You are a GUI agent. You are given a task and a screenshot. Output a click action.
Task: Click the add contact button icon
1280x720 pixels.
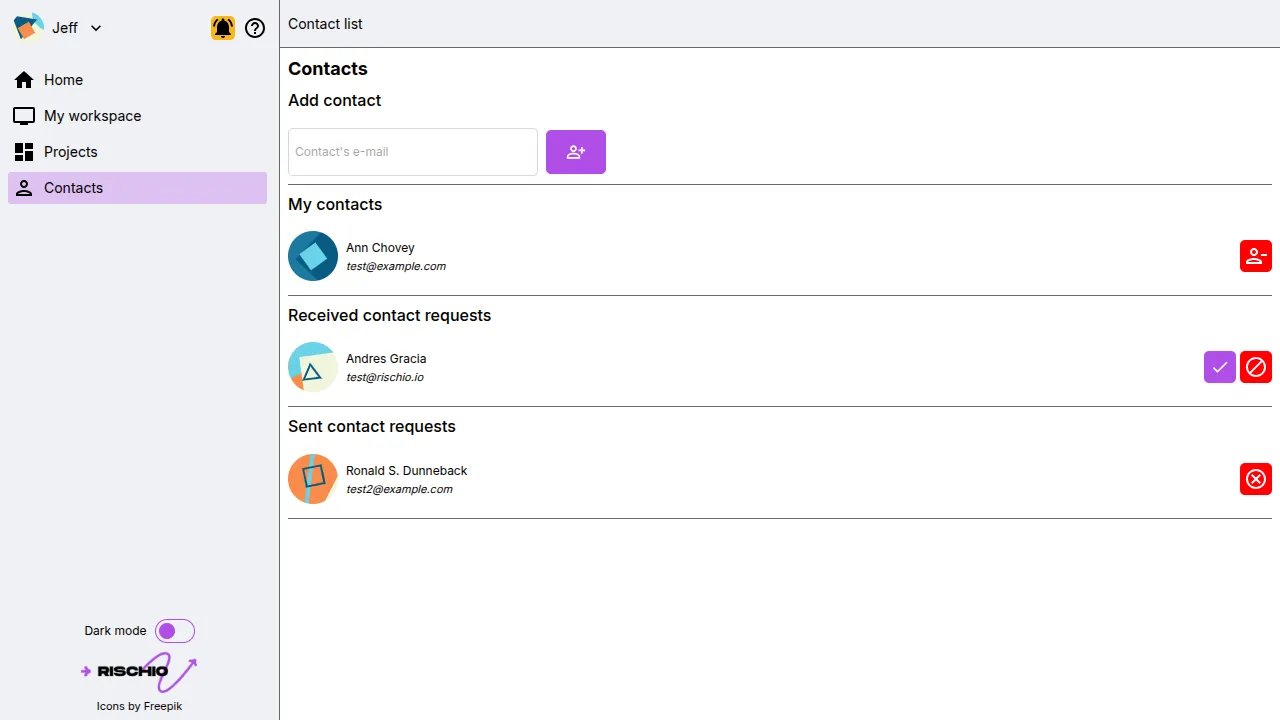[576, 152]
